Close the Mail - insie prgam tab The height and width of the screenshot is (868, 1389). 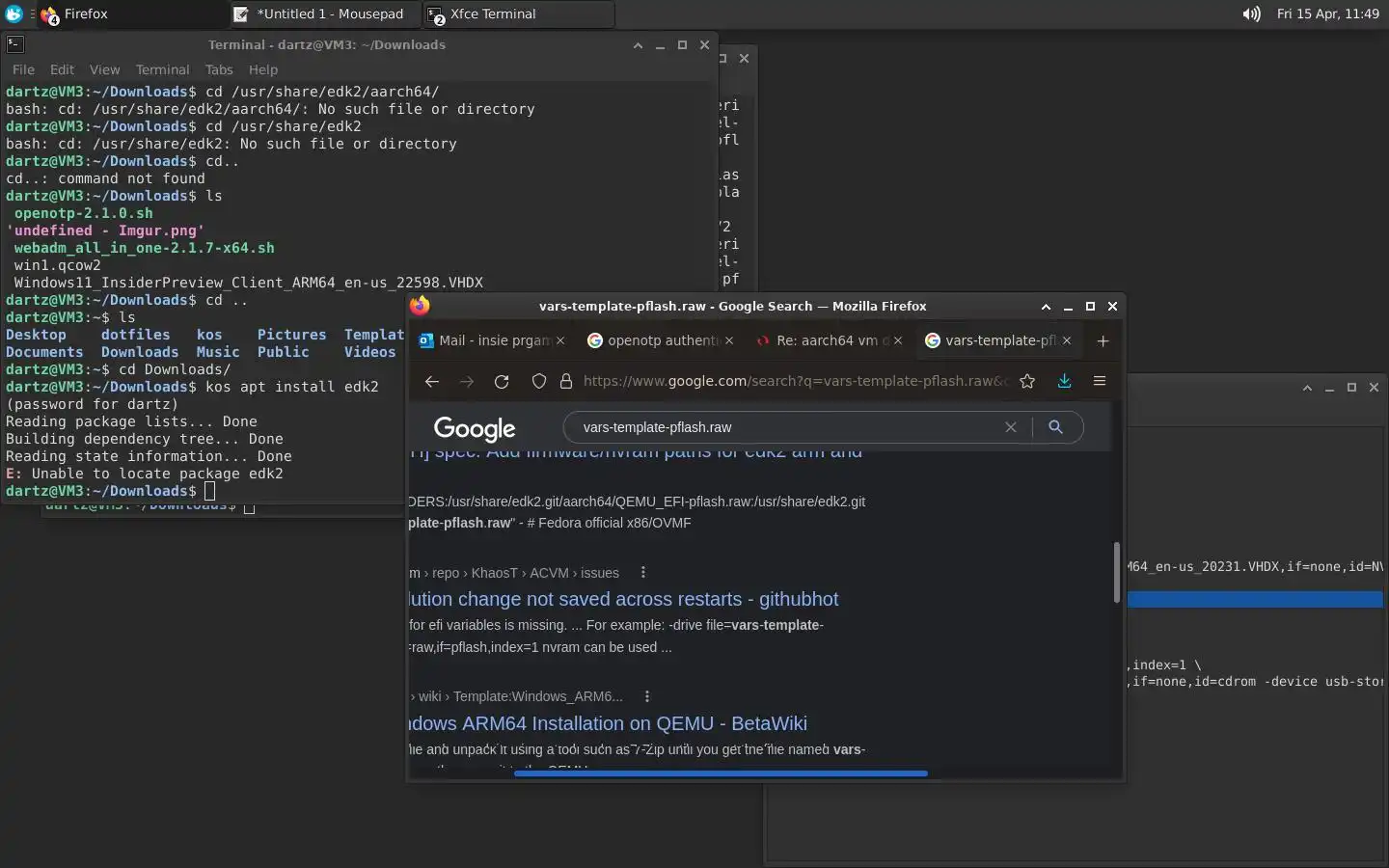click(x=561, y=340)
